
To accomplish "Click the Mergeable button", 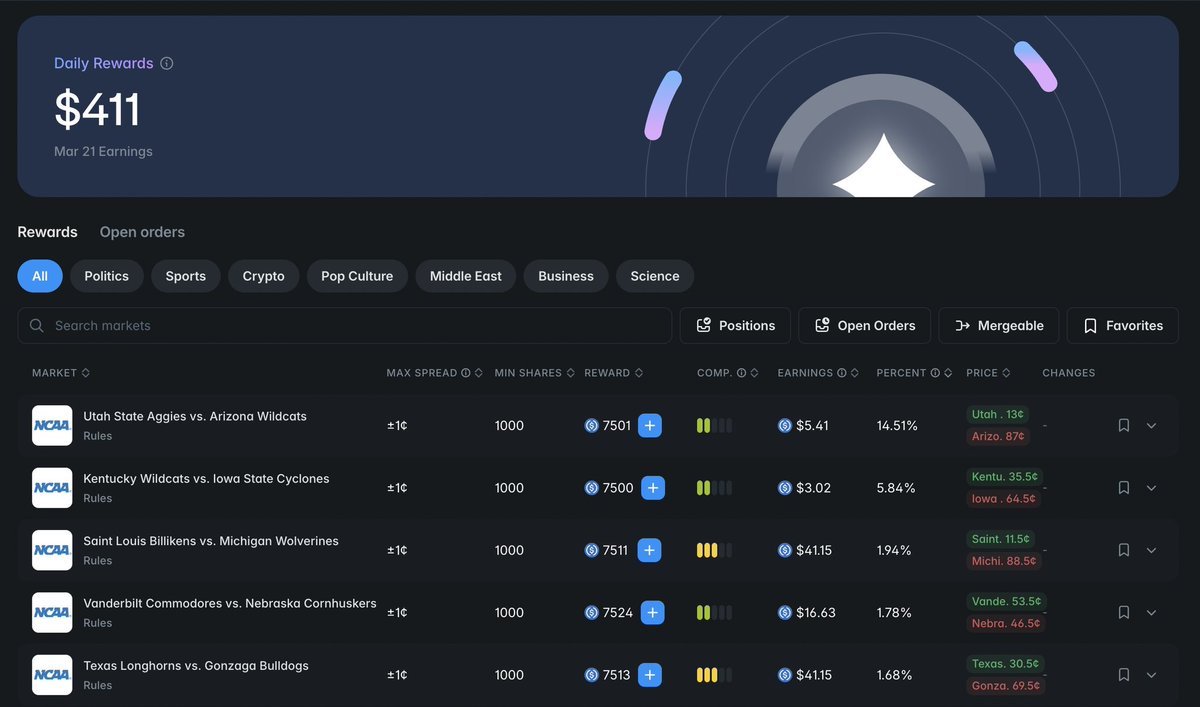I will (x=999, y=325).
